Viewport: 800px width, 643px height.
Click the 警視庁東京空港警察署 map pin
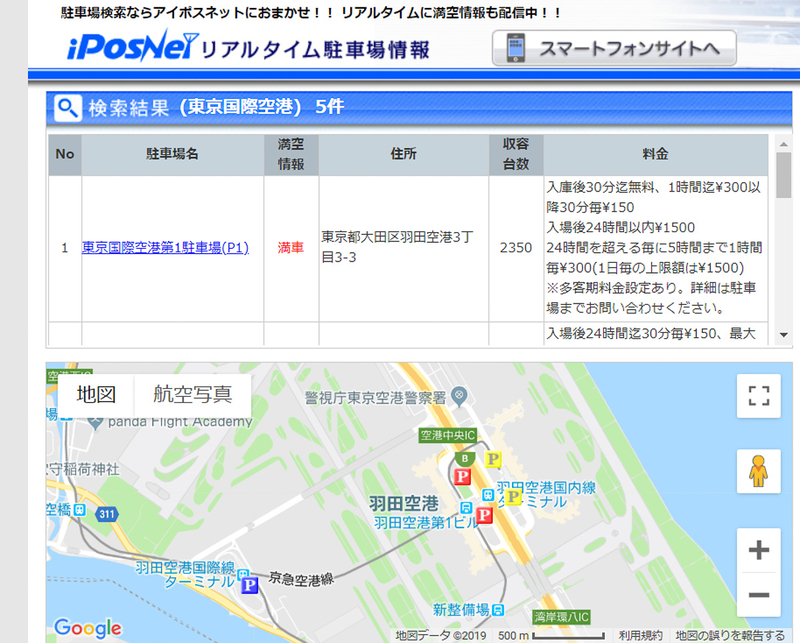460,397
